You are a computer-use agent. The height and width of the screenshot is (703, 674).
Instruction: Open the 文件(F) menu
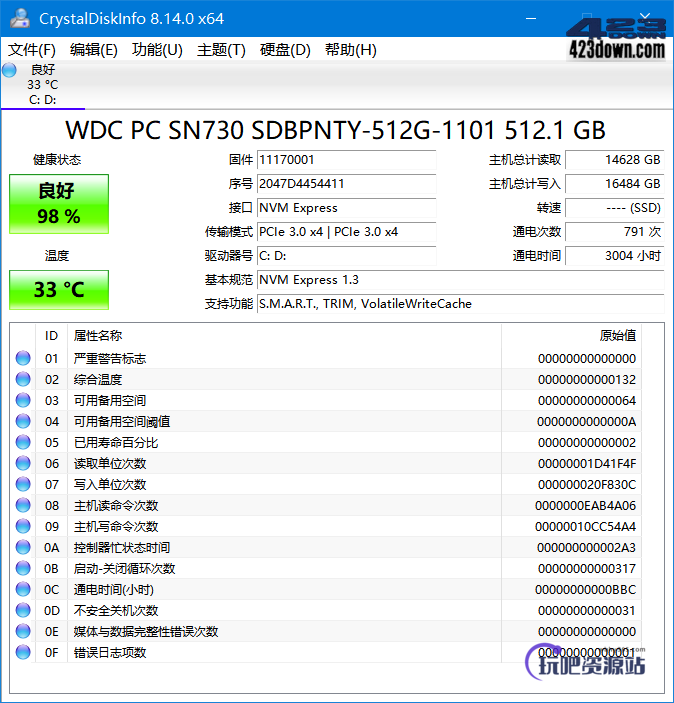coord(31,50)
